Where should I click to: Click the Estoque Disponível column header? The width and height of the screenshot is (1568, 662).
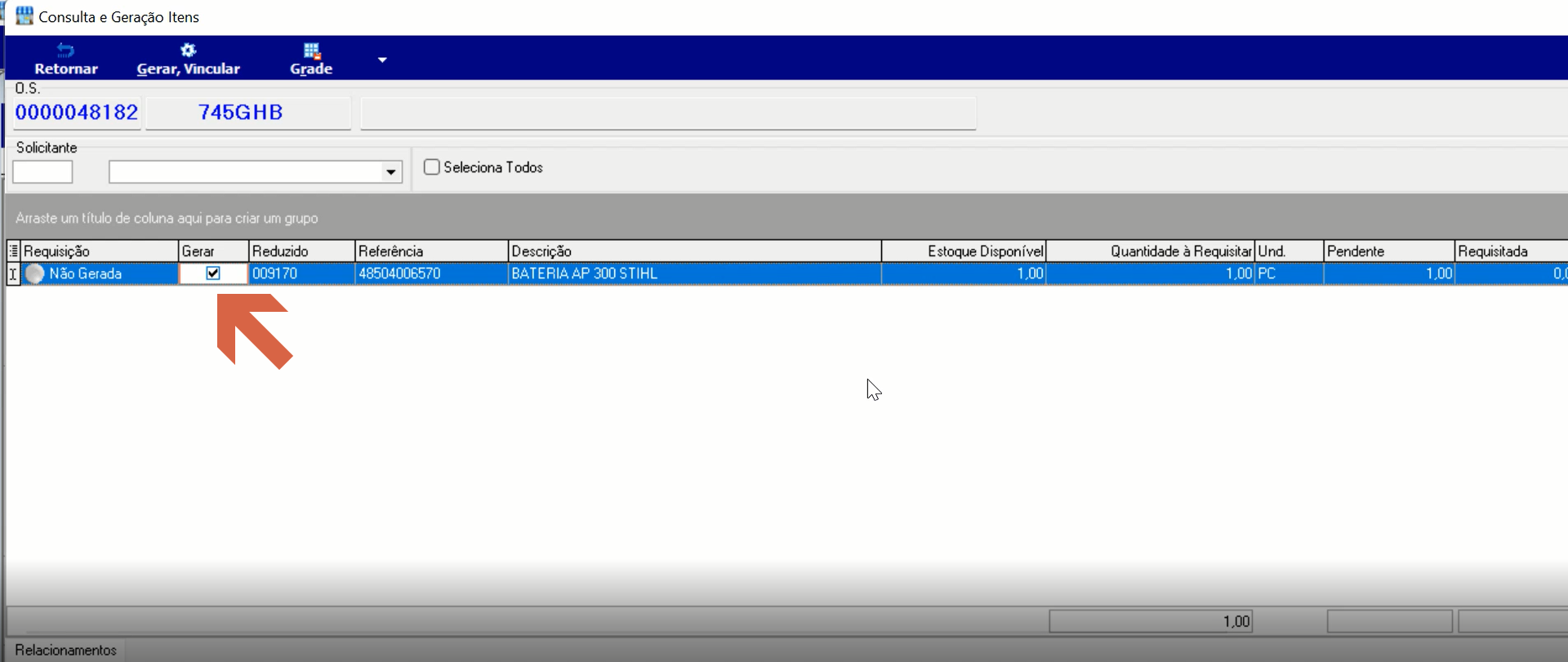pos(964,251)
